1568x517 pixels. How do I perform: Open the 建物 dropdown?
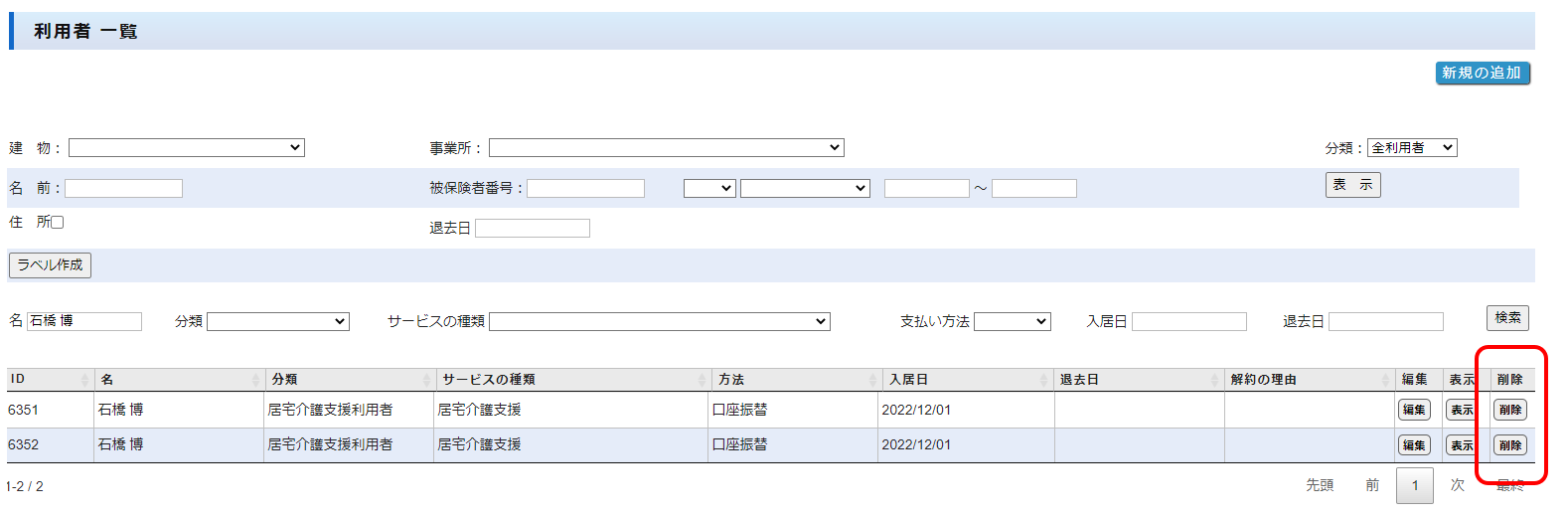tap(186, 148)
